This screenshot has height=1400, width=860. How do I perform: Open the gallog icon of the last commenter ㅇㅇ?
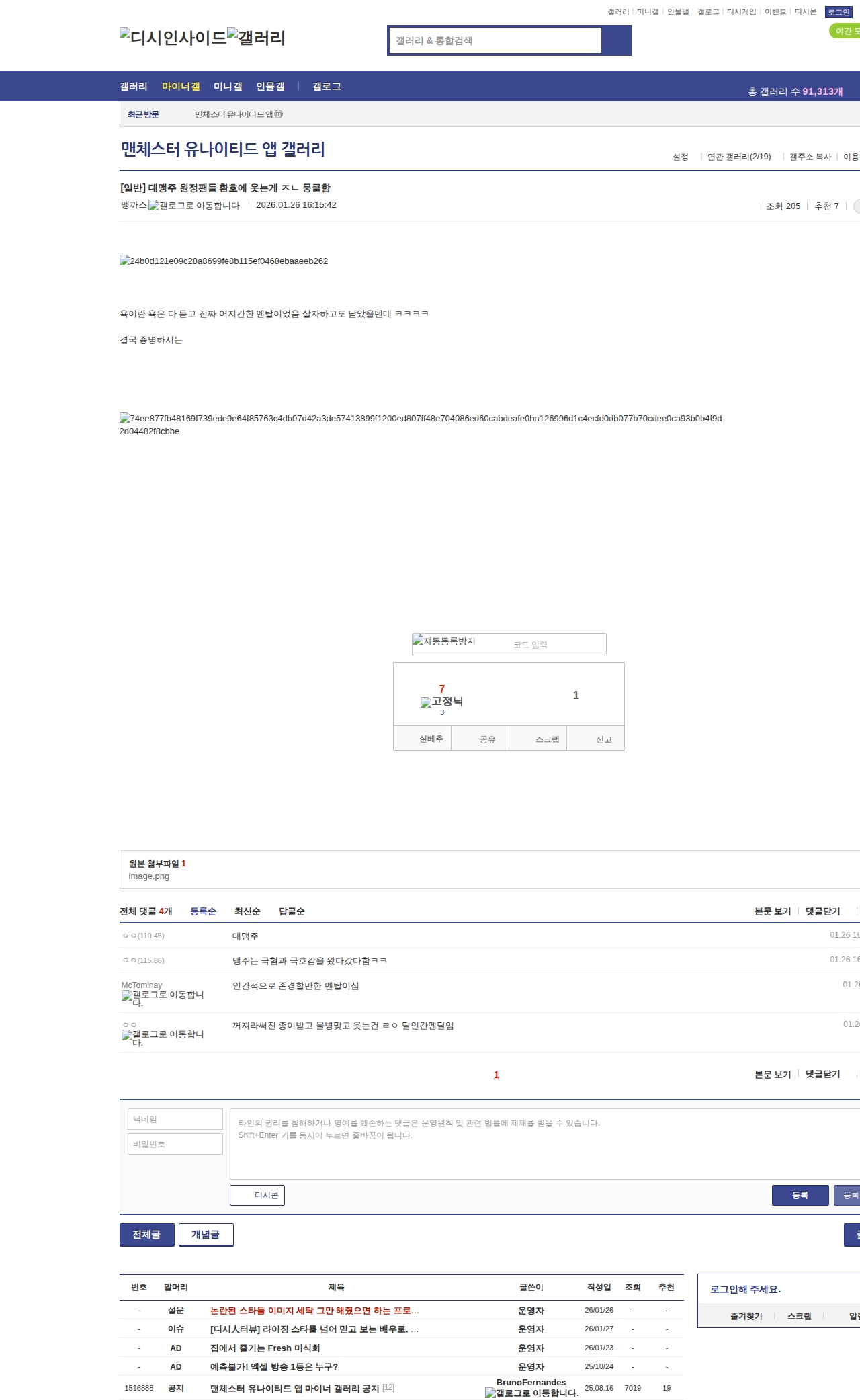(x=163, y=1038)
